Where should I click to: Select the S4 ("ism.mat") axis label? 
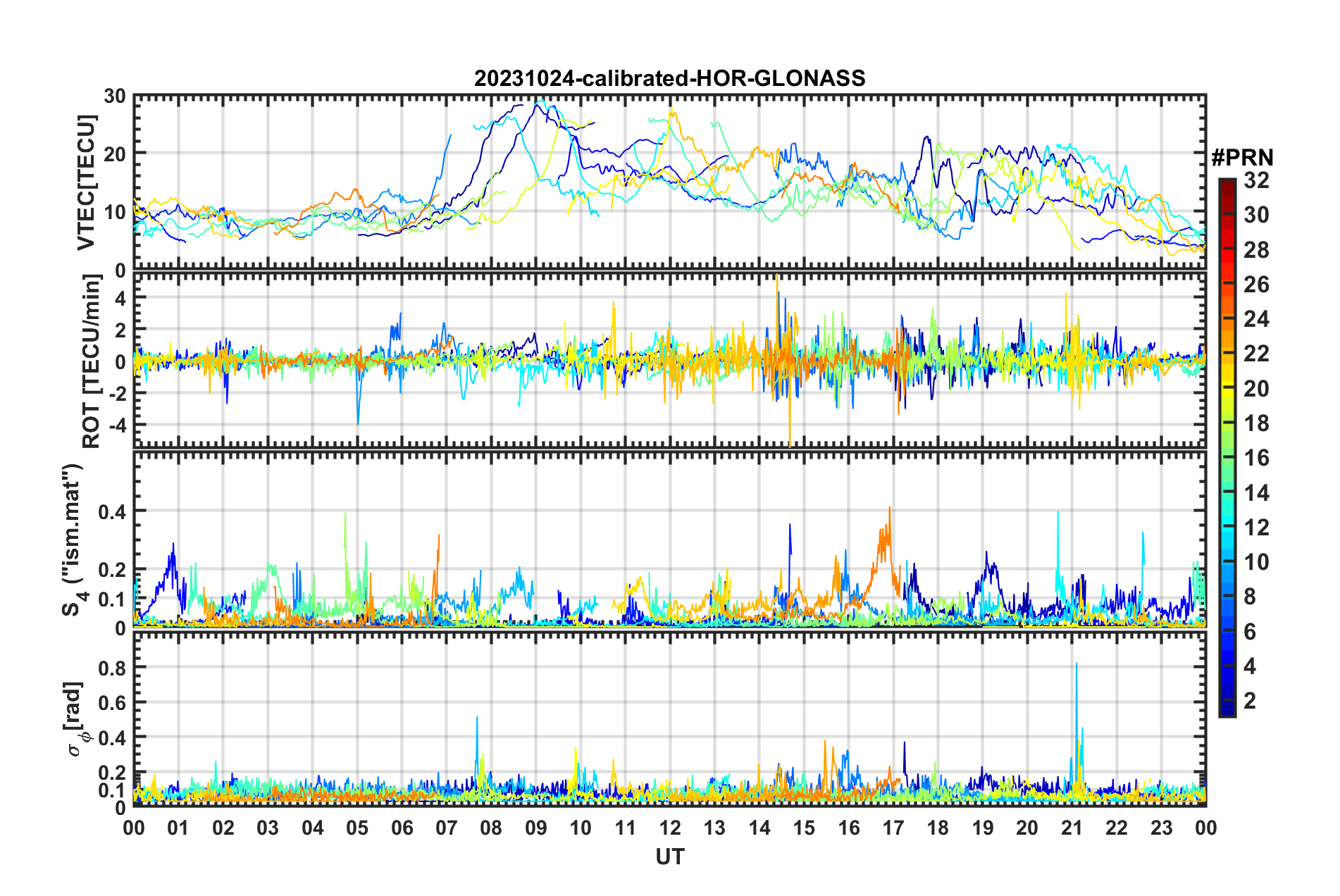click(x=73, y=540)
